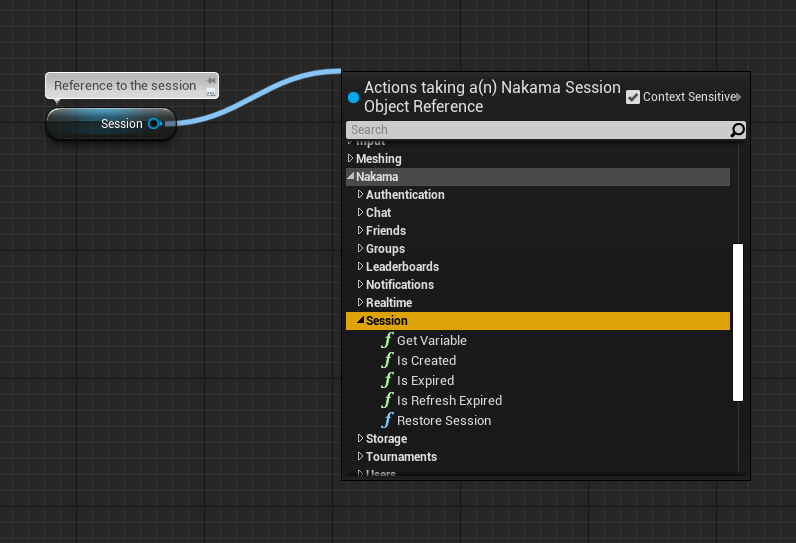Expand the Leaderboards subcategory arrow
The image size is (796, 543).
tap(360, 266)
